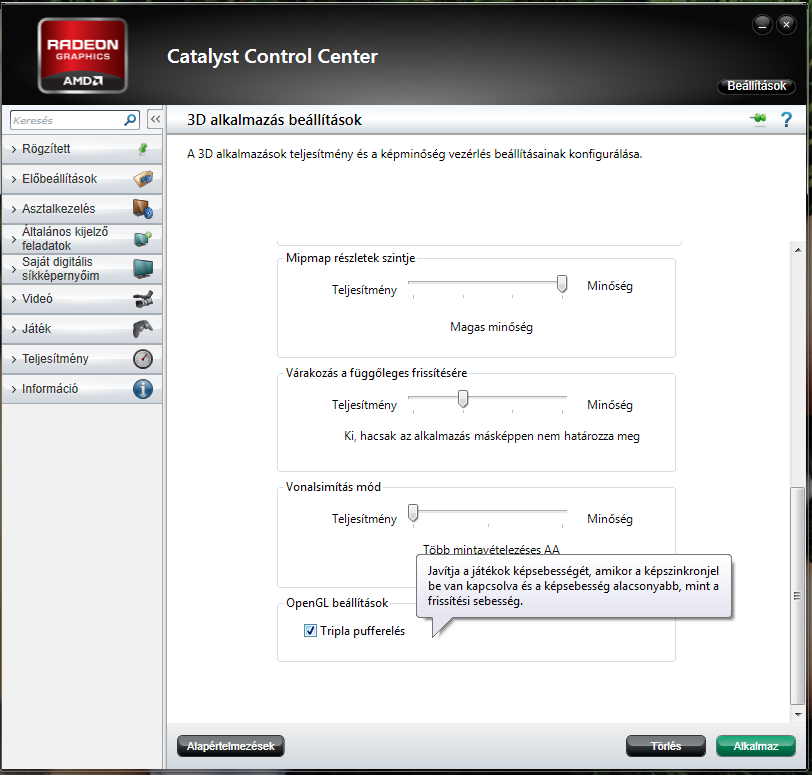Click the Törlés discard button
This screenshot has width=812, height=775.
665,746
